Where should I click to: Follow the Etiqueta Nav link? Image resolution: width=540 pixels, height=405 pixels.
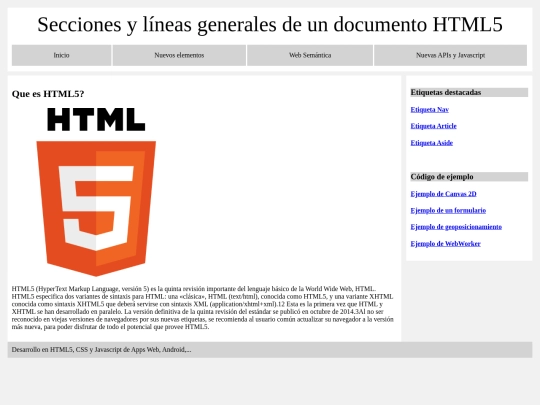pyautogui.click(x=429, y=110)
